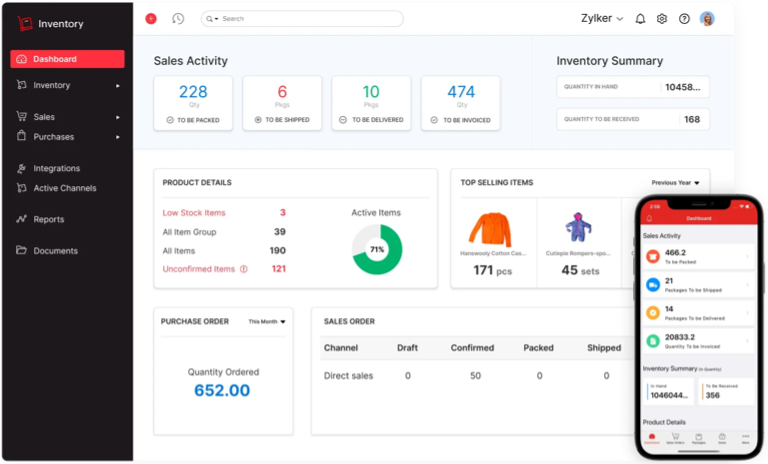Image resolution: width=768 pixels, height=464 pixels.
Task: Click the To Be Shipped circle icon
Action: pos(258,120)
